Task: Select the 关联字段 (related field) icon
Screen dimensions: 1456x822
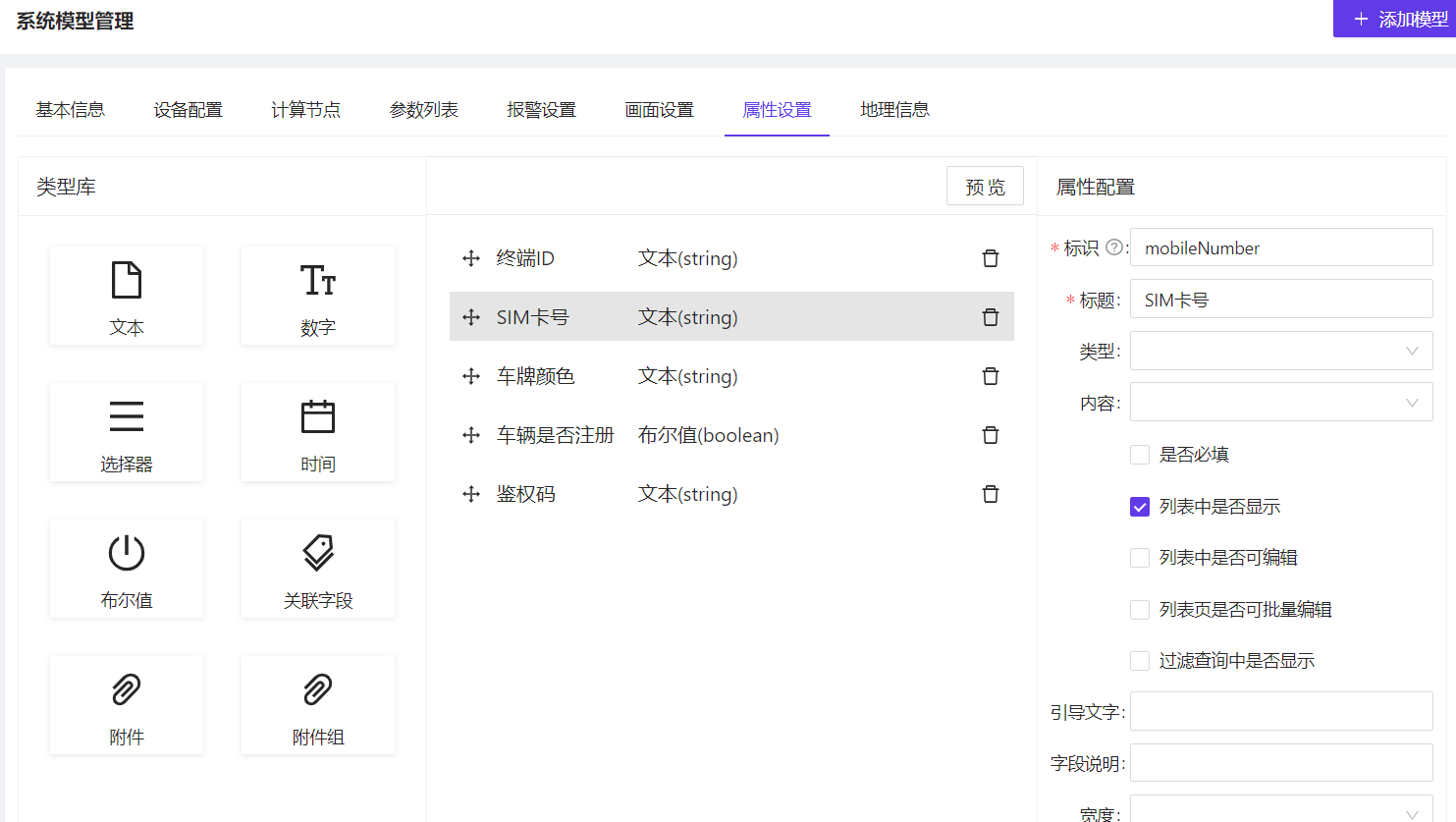Action: 317,568
